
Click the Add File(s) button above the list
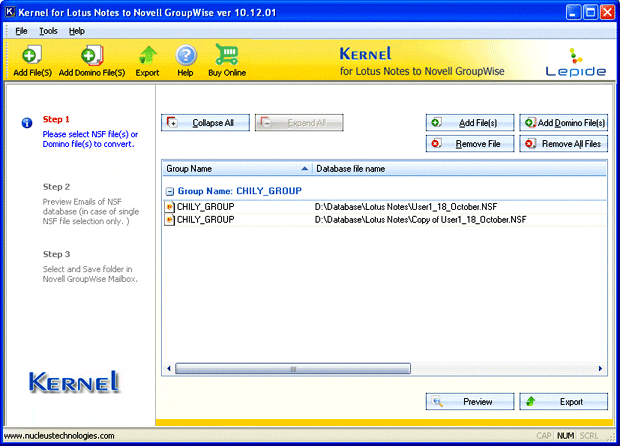(470, 123)
